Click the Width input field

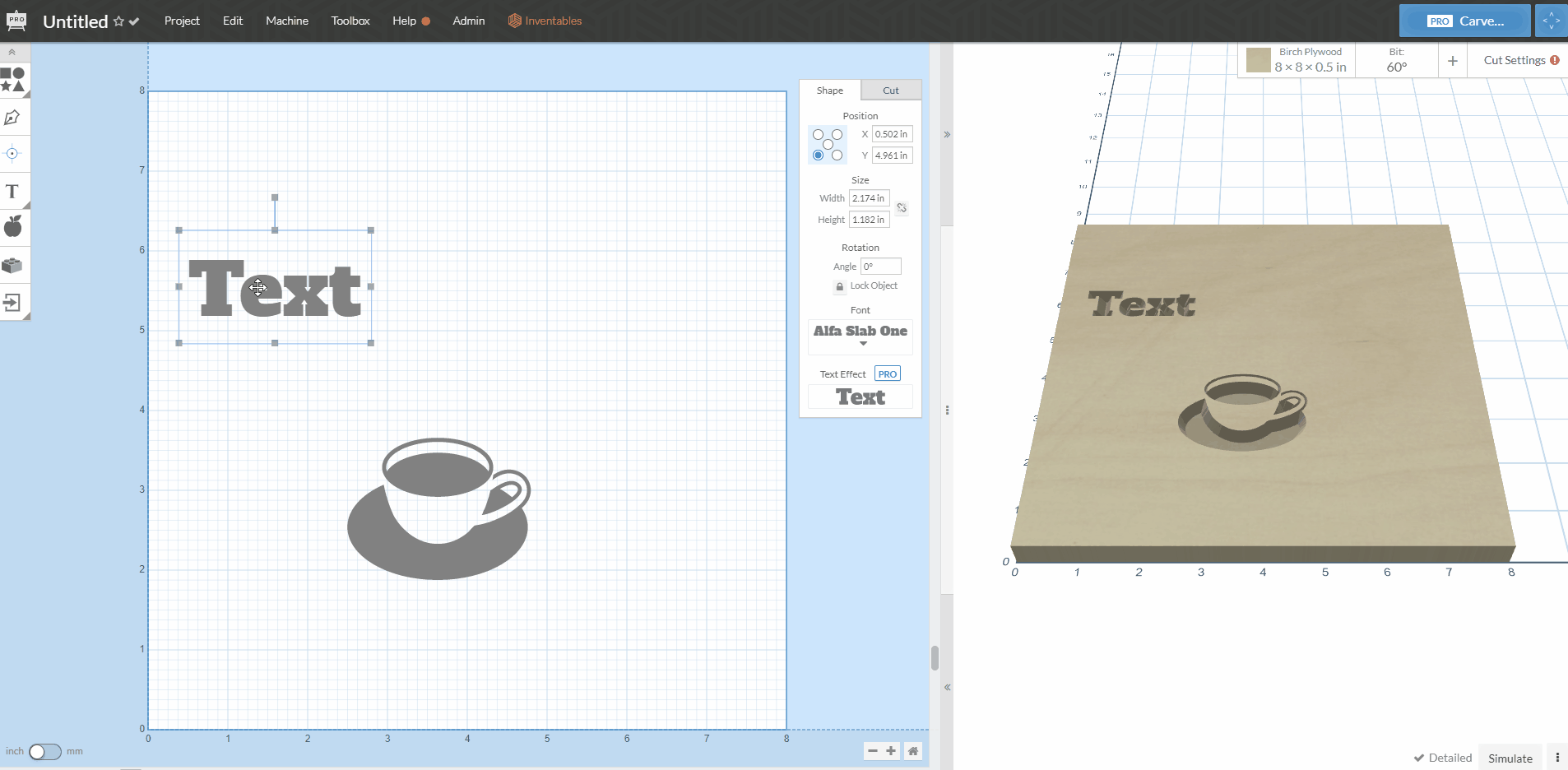(869, 198)
